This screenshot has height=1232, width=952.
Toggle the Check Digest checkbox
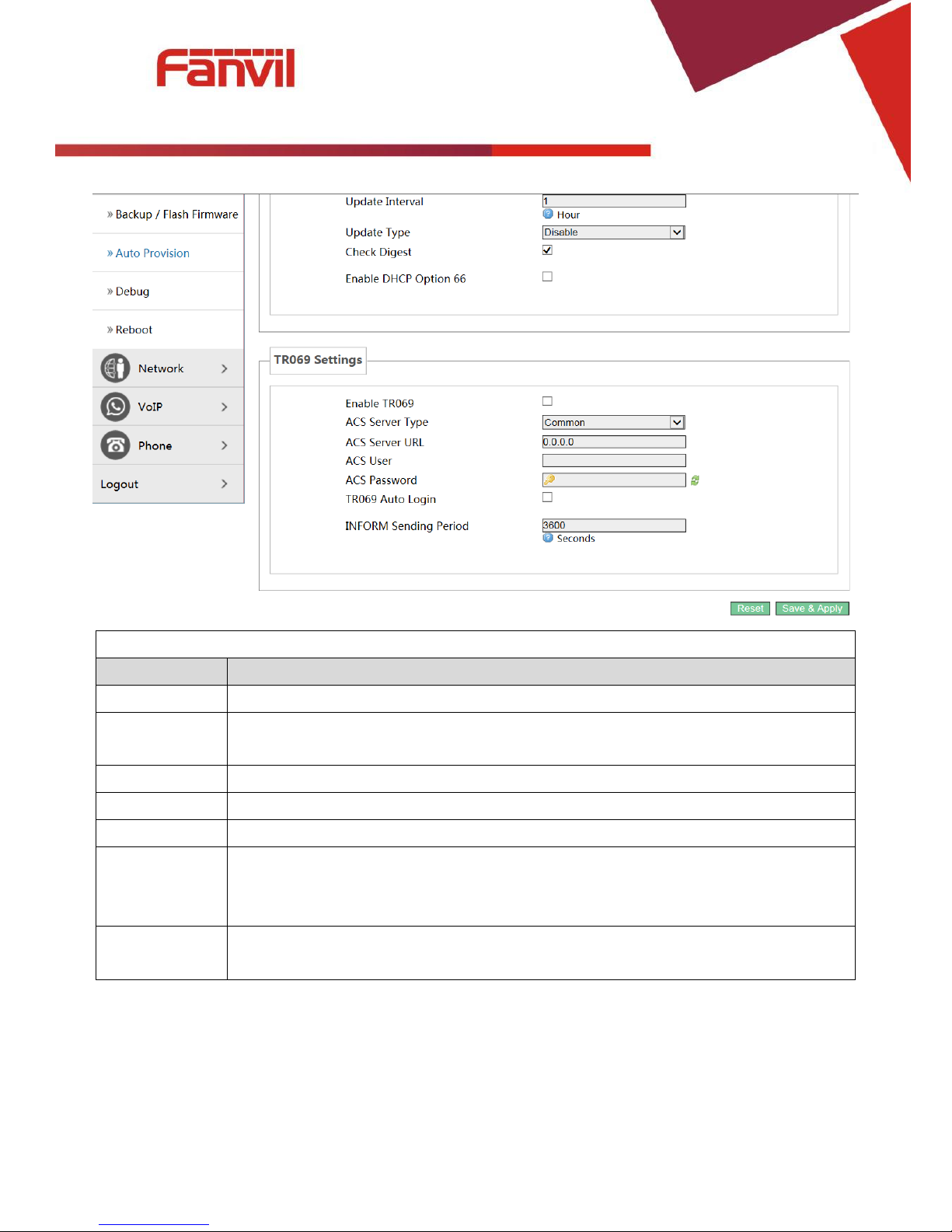(x=547, y=250)
